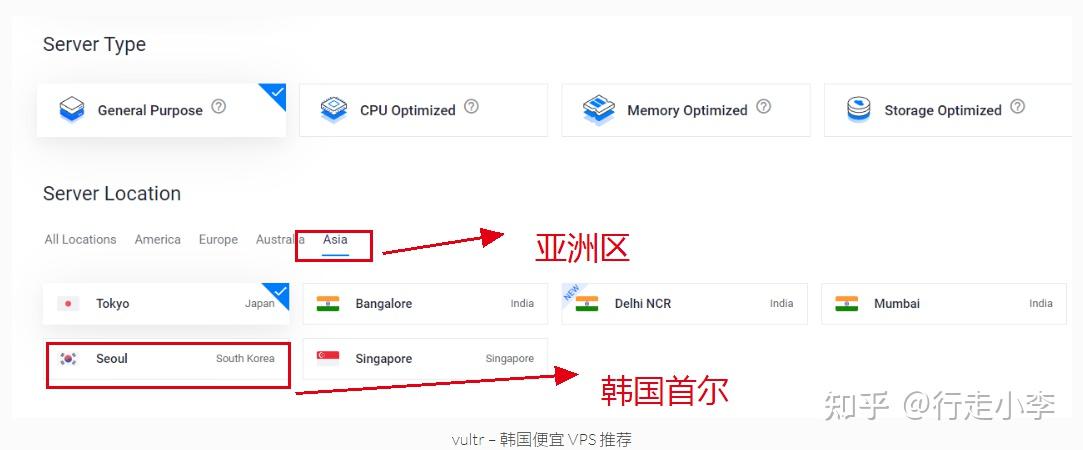This screenshot has width=1083, height=450.
Task: Toggle the General Purpose selected checkmark
Action: click(274, 95)
